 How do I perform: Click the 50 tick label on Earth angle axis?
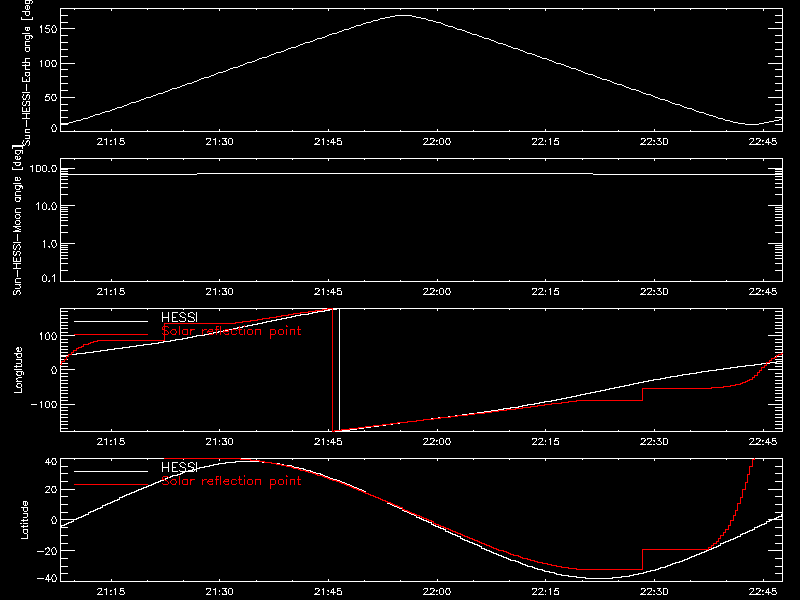pos(51,98)
